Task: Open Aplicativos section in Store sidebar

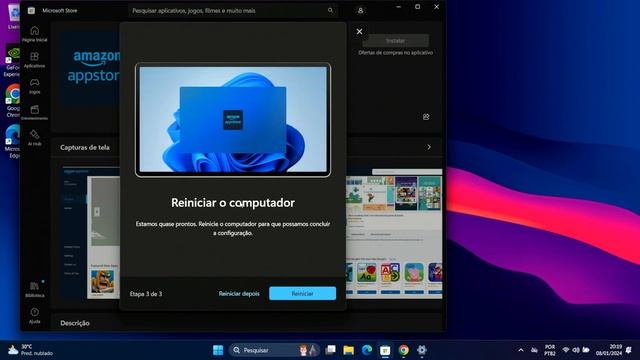Action: pos(35,60)
